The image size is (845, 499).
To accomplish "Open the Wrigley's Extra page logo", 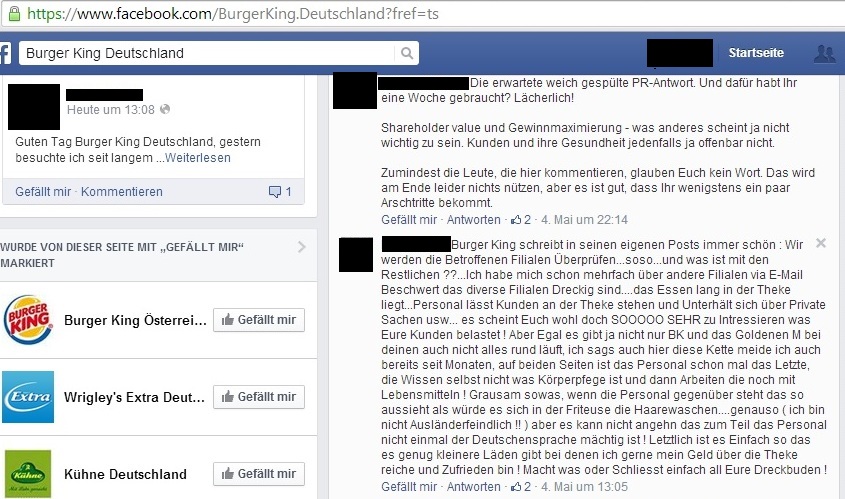I will 28,397.
